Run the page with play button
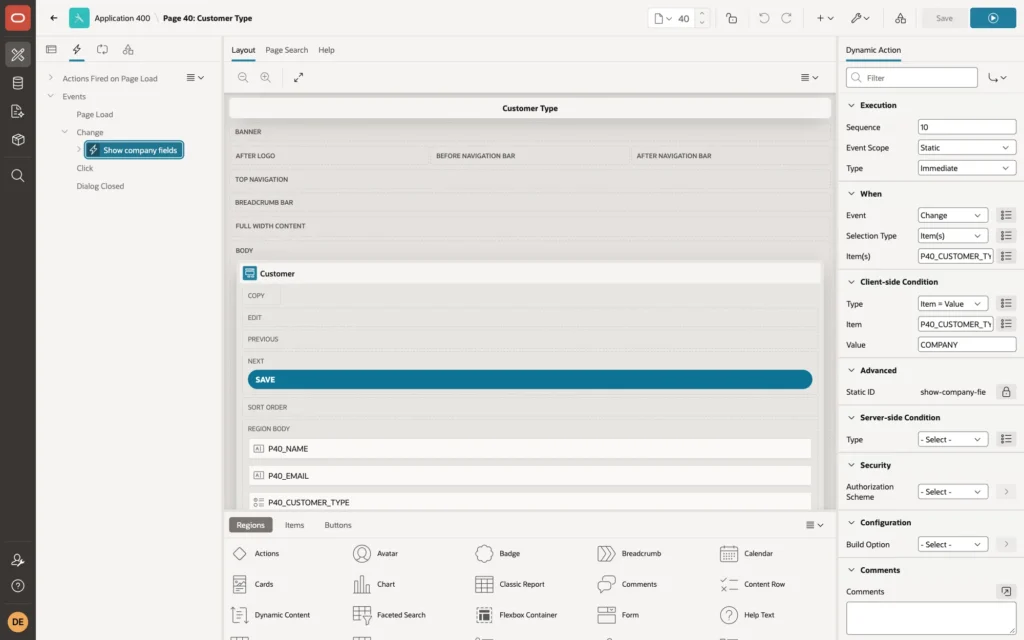This screenshot has width=1024, height=640. [993, 18]
